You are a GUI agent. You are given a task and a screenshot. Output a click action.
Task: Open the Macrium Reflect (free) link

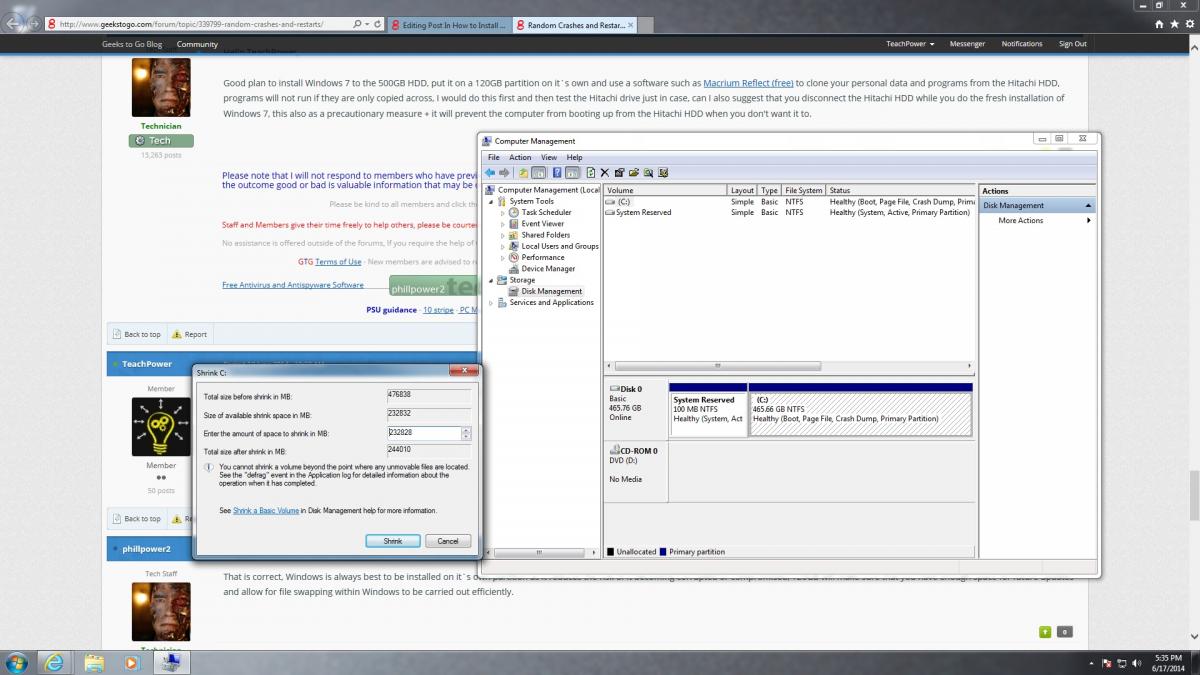tap(748, 83)
